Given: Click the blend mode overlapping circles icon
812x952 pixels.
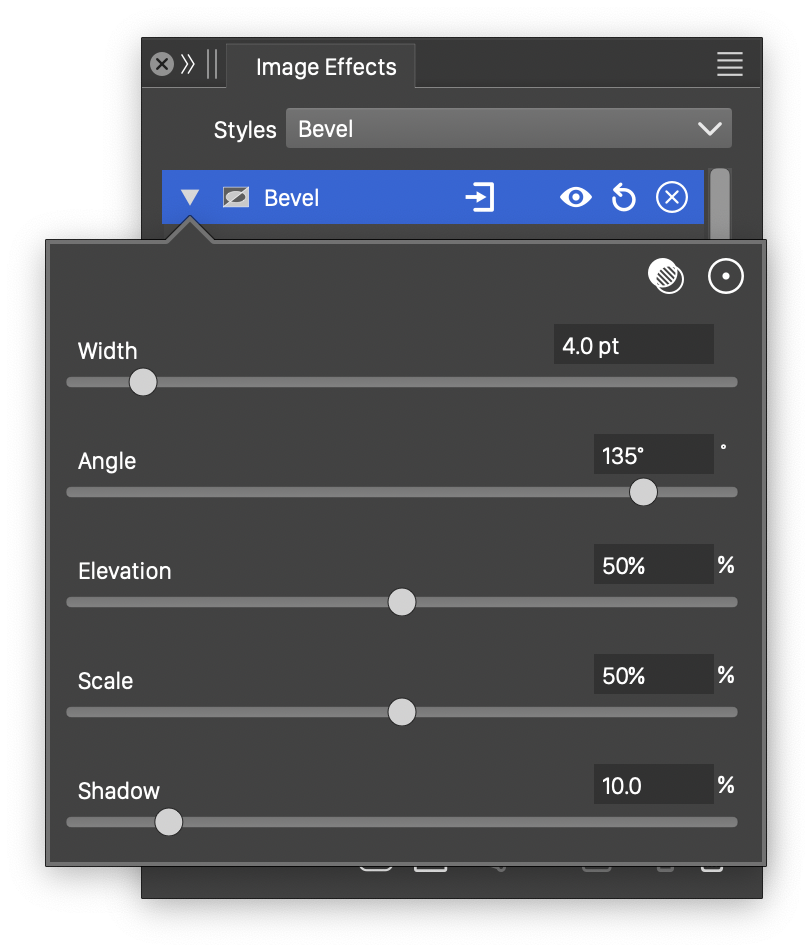Looking at the screenshot, I should 666,276.
